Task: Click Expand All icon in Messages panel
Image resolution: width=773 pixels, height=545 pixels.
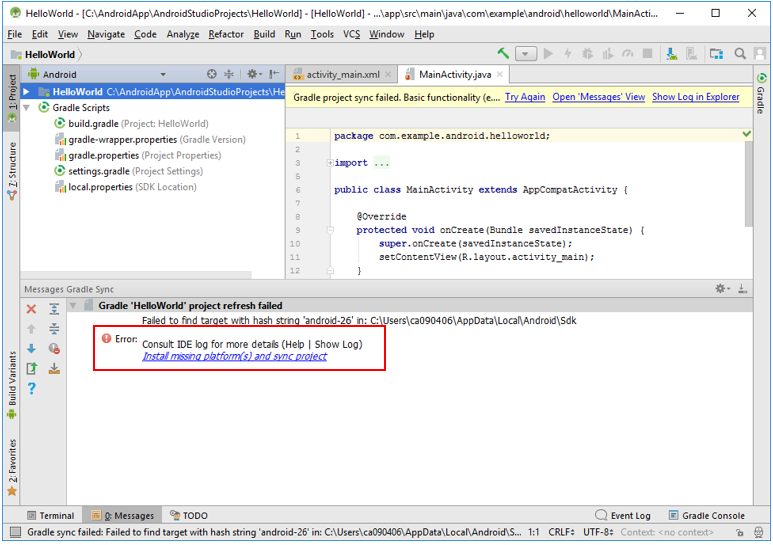Action: (x=54, y=309)
